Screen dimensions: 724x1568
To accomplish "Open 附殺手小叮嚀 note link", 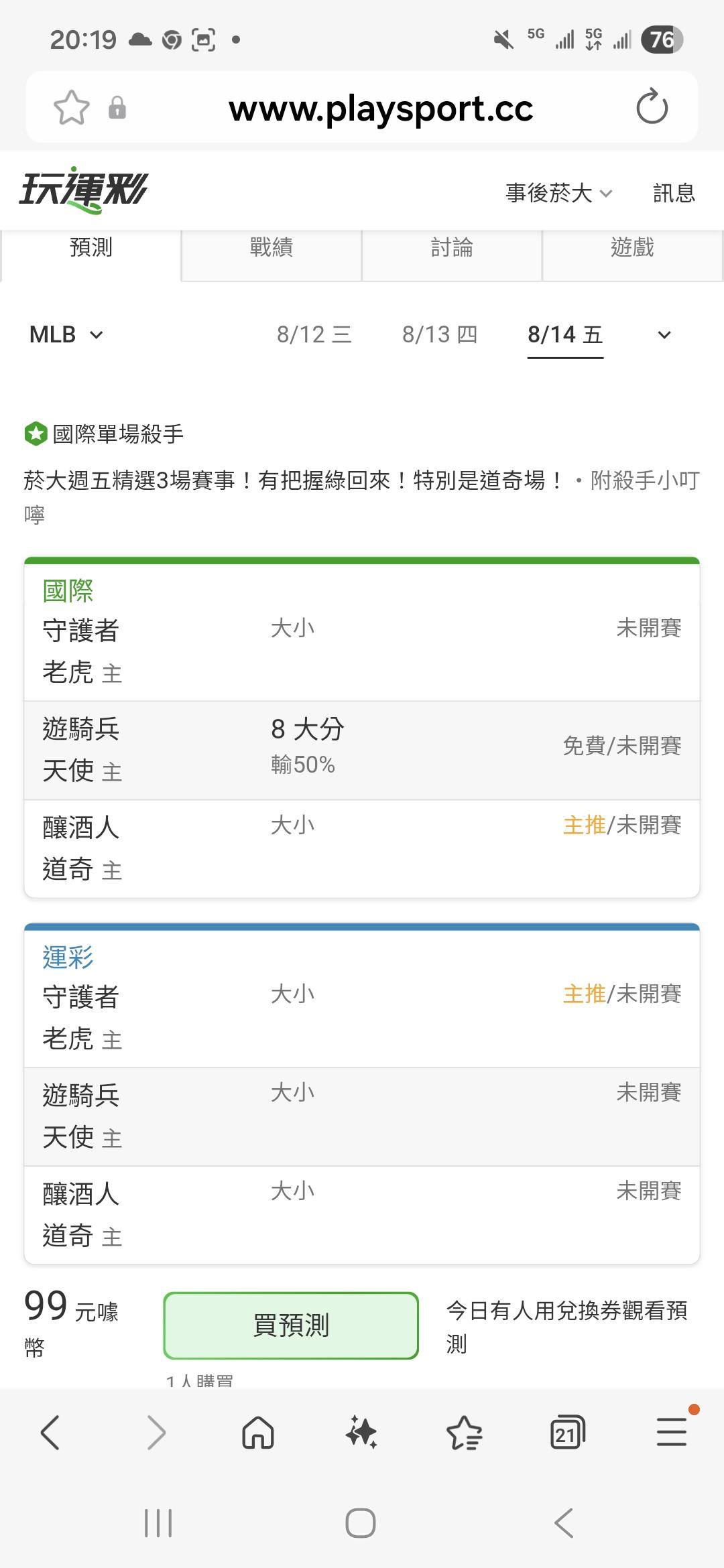I will coord(362,497).
